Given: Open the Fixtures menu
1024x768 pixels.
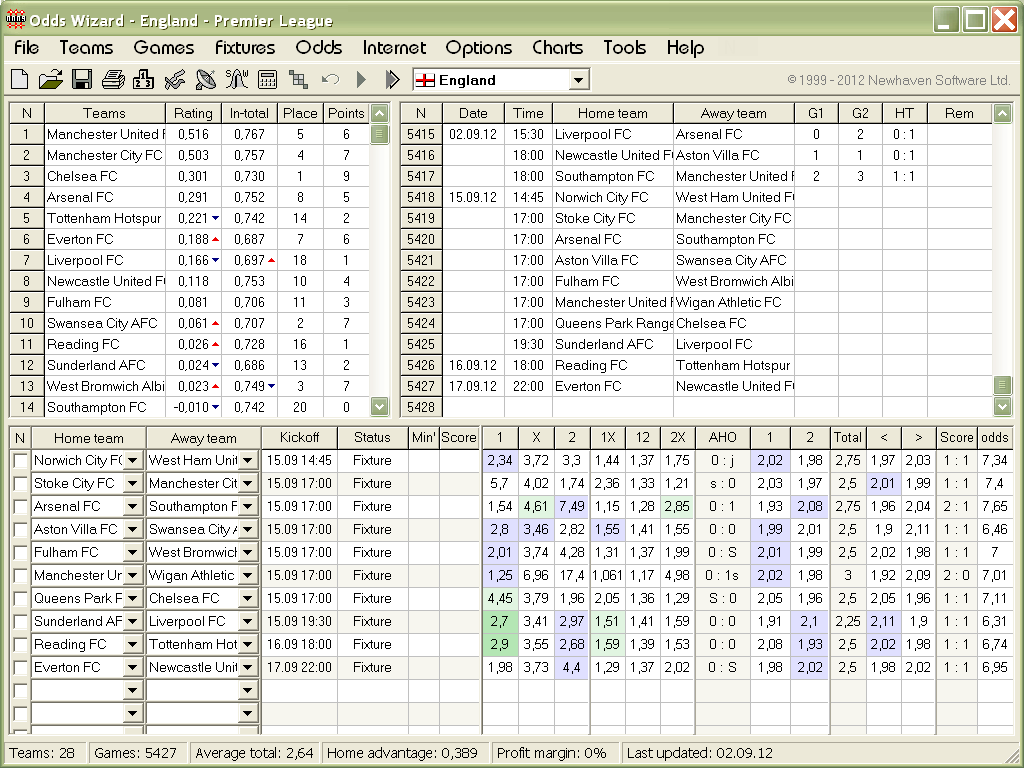Looking at the screenshot, I should click(x=245, y=48).
